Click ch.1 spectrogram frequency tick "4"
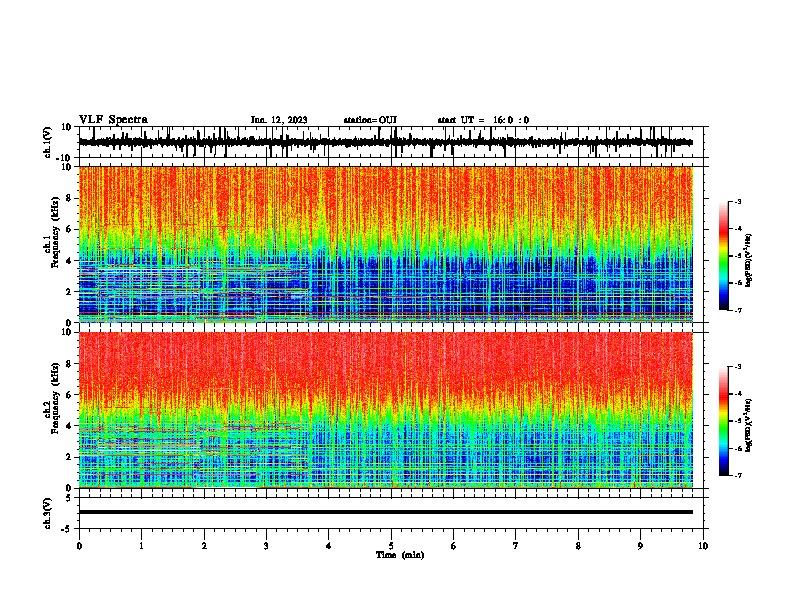792x612 pixels. tap(70, 261)
